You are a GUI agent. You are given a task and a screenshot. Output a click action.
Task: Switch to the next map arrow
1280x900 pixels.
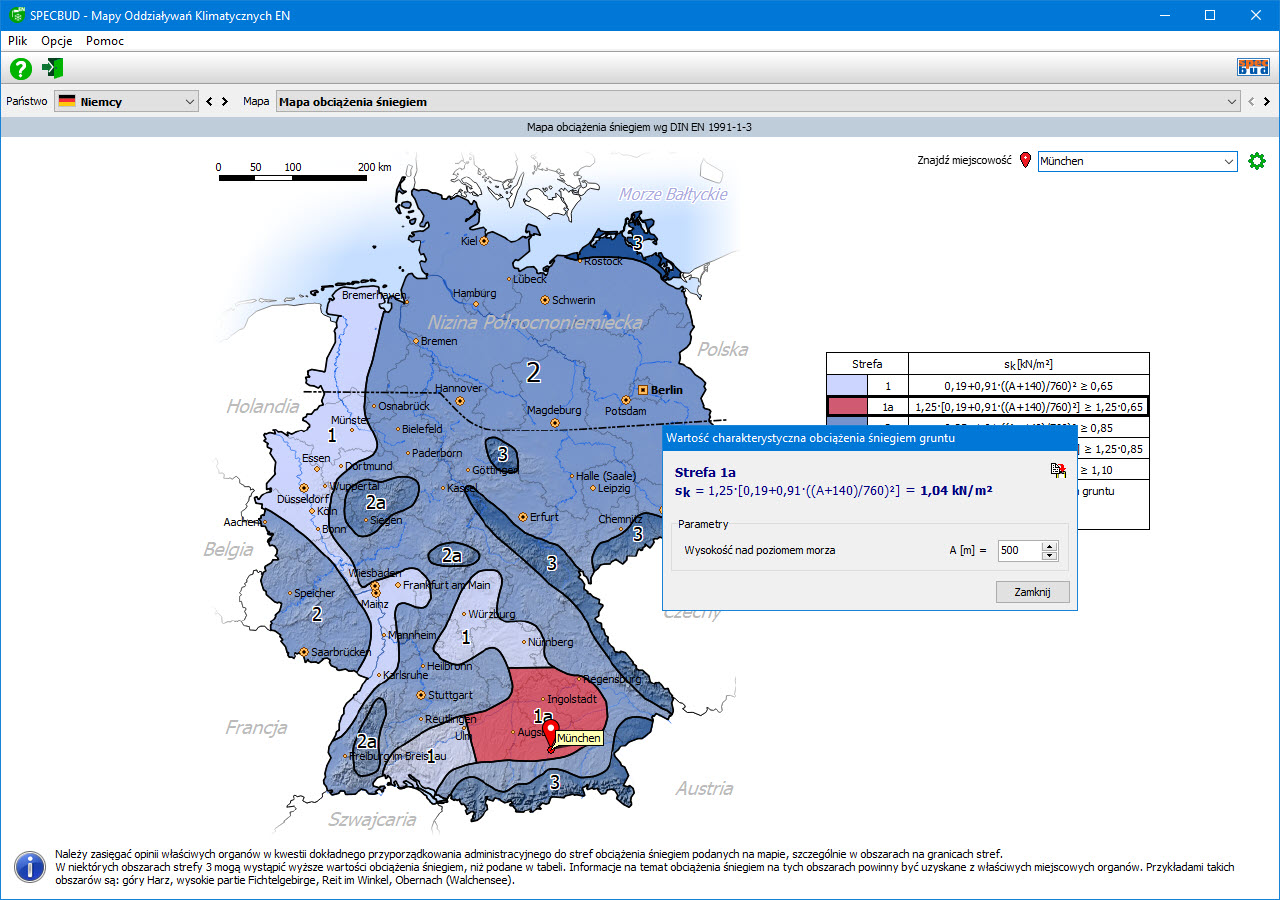(x=1267, y=102)
